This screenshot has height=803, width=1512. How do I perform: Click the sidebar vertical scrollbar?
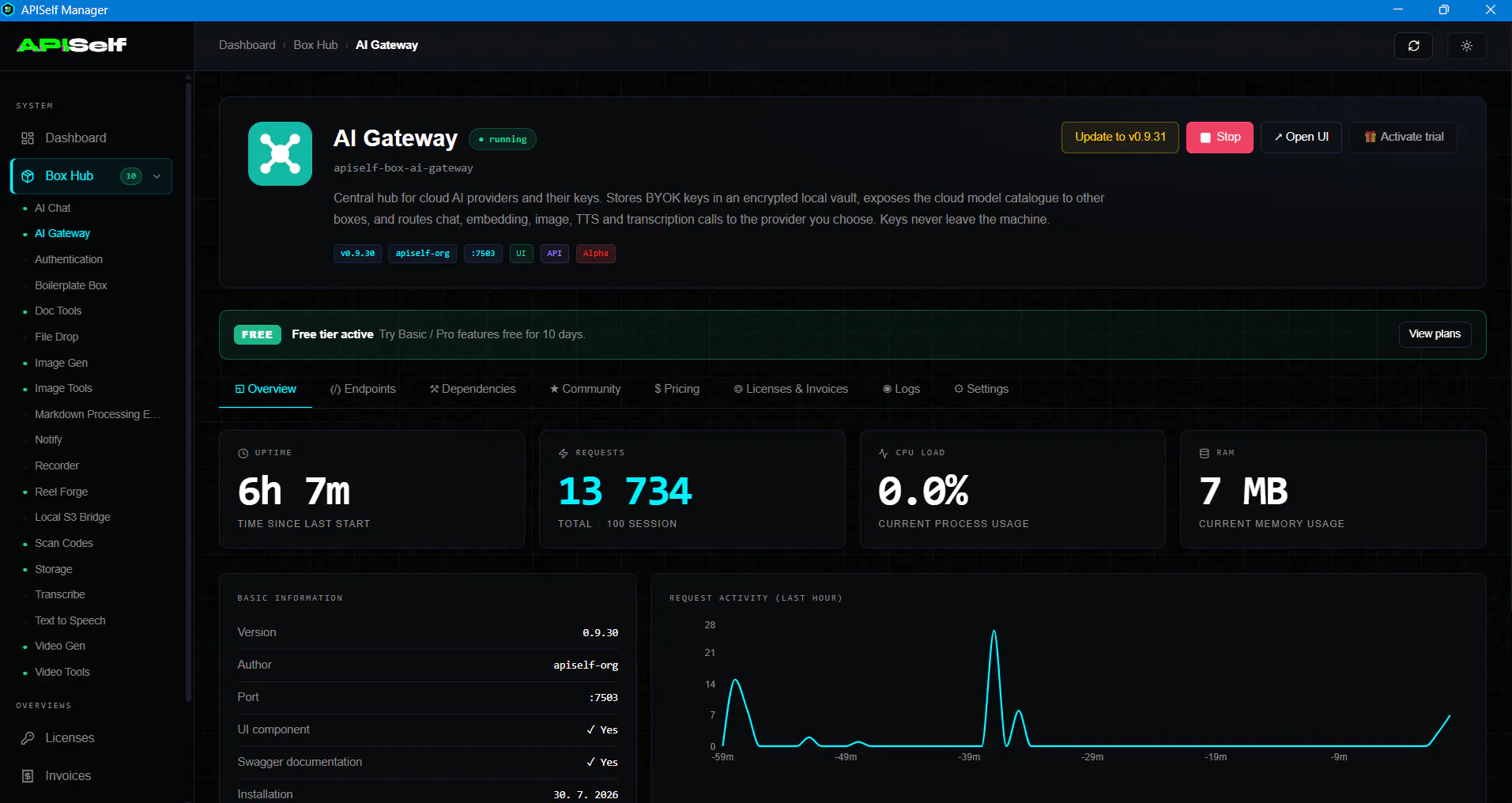pyautogui.click(x=188, y=390)
